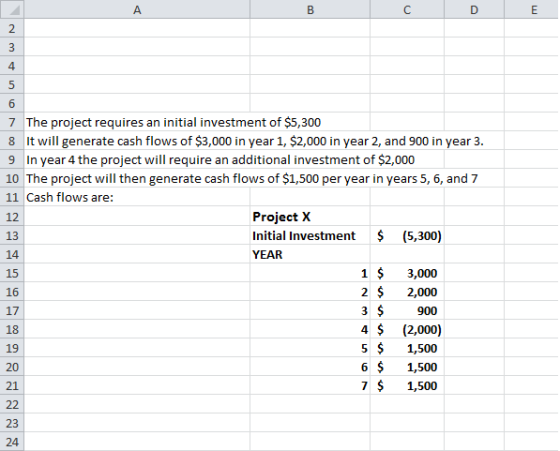The height and width of the screenshot is (451, 560).
Task: Select row 15 header
Action: click(12, 273)
